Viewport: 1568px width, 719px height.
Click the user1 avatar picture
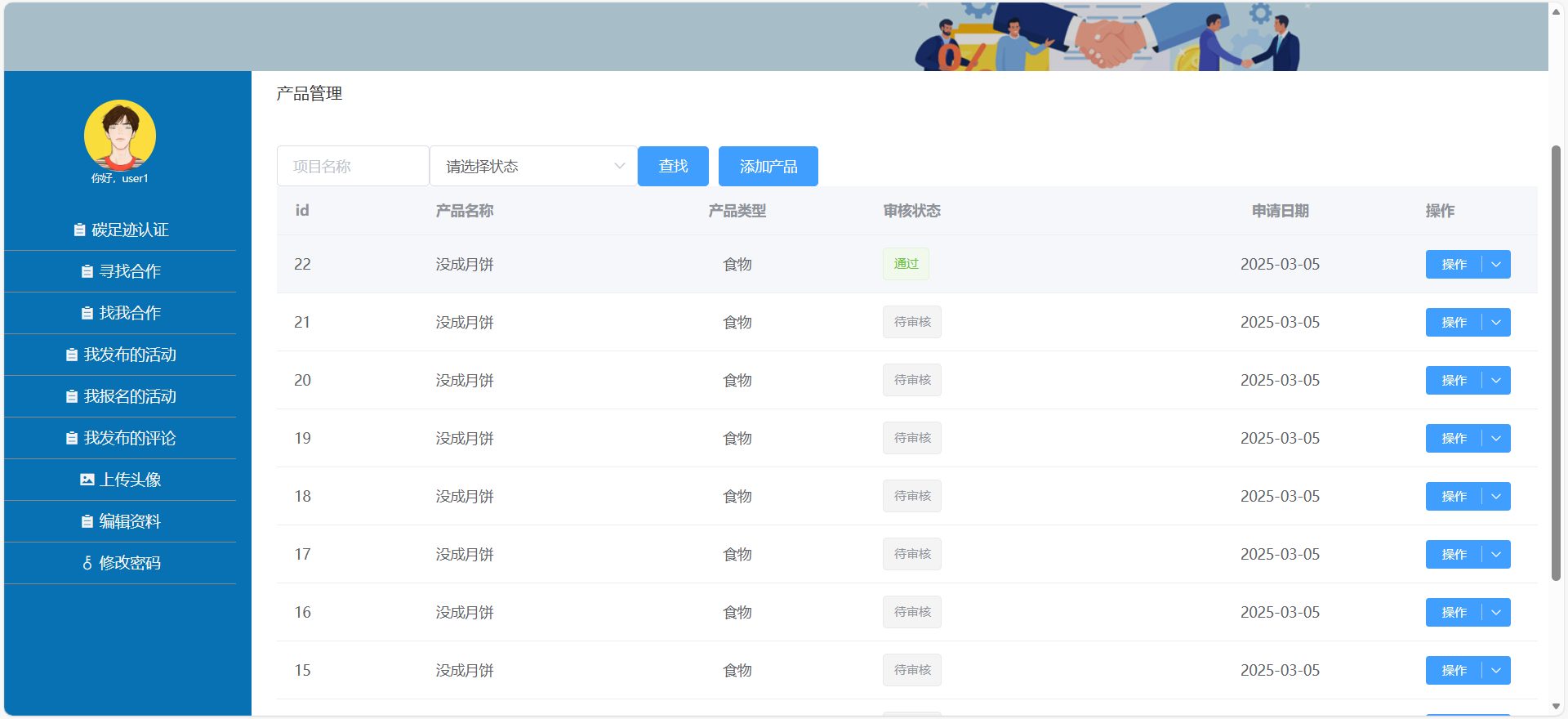(x=120, y=136)
